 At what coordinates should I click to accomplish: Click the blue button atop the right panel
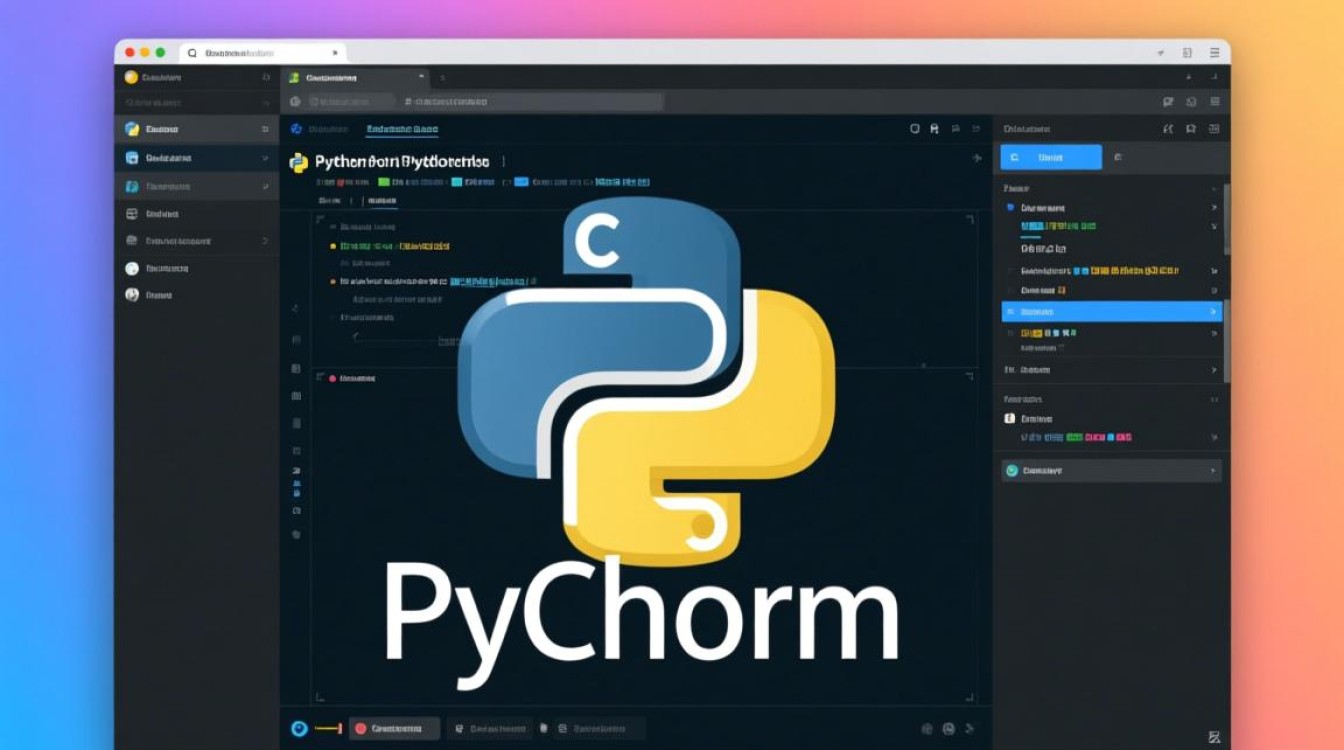[1051, 157]
